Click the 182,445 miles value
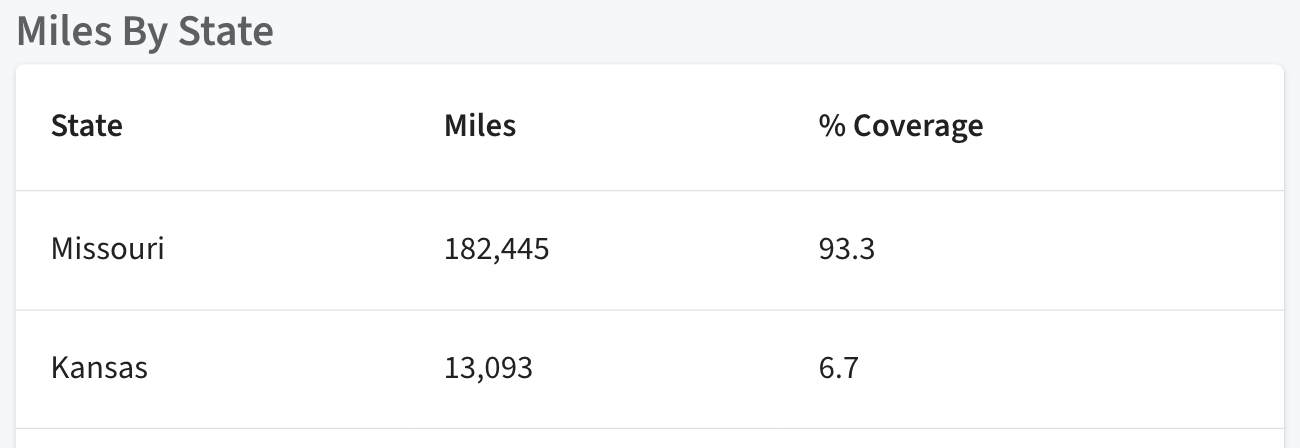1300x448 pixels. (497, 249)
